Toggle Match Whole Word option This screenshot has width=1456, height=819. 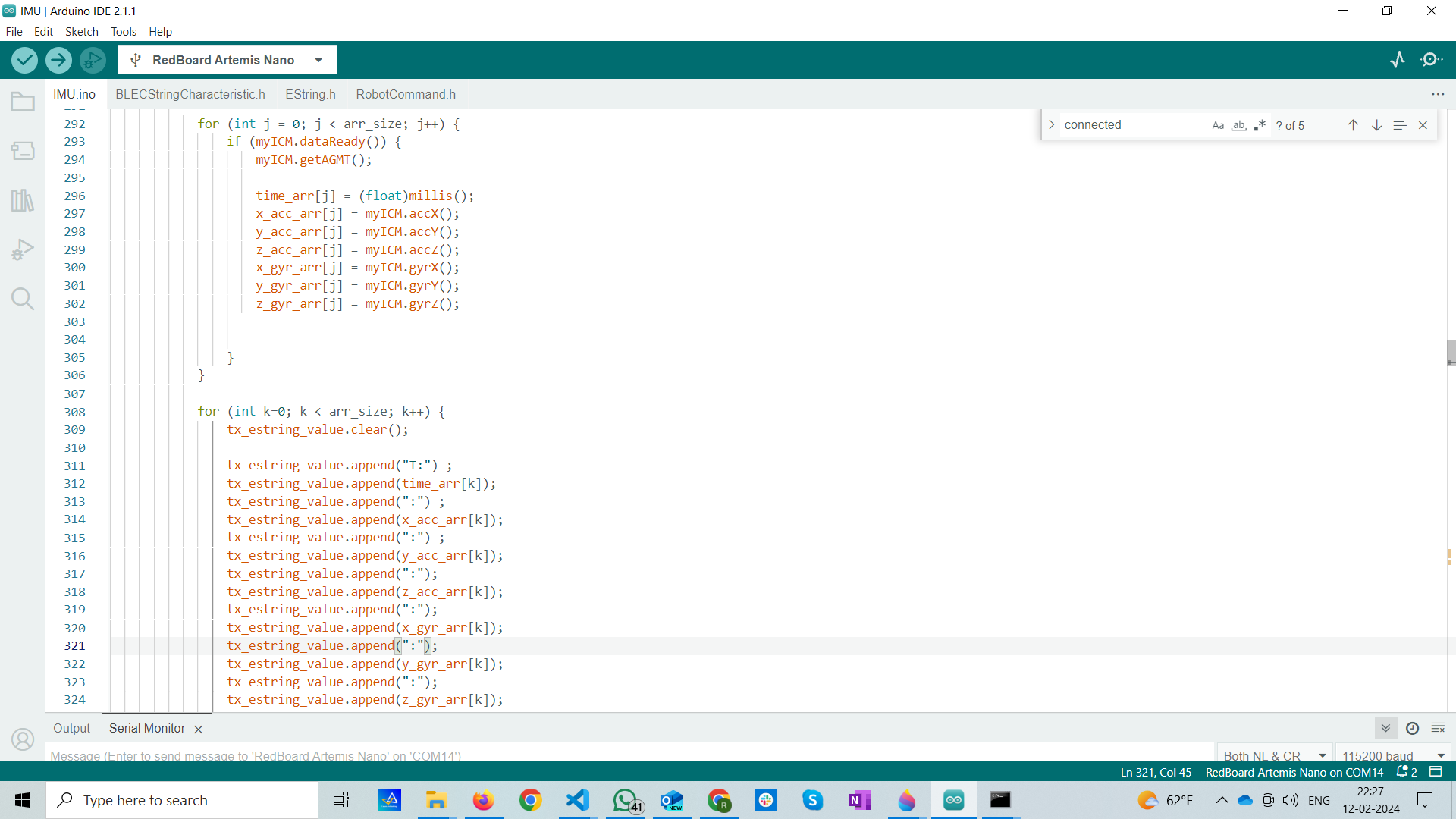1239,125
